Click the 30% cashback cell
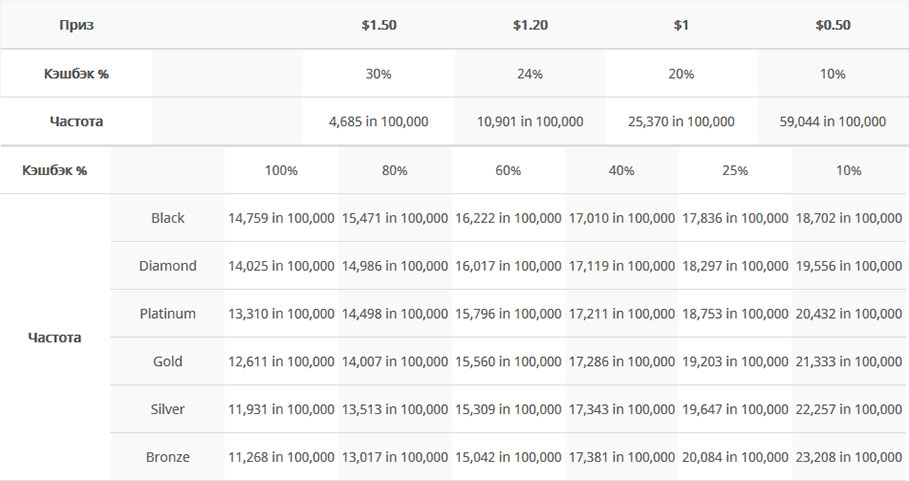This screenshot has width=909, height=481. tap(379, 74)
